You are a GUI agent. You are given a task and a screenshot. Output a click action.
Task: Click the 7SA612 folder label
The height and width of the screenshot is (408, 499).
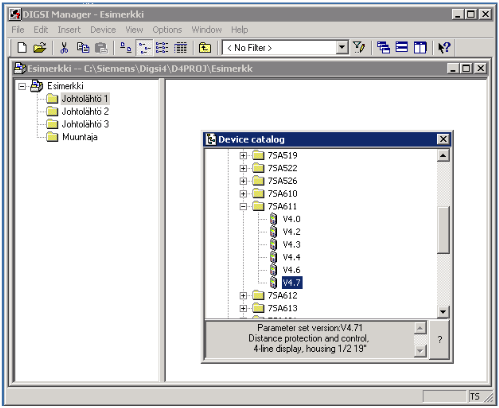tap(282, 295)
